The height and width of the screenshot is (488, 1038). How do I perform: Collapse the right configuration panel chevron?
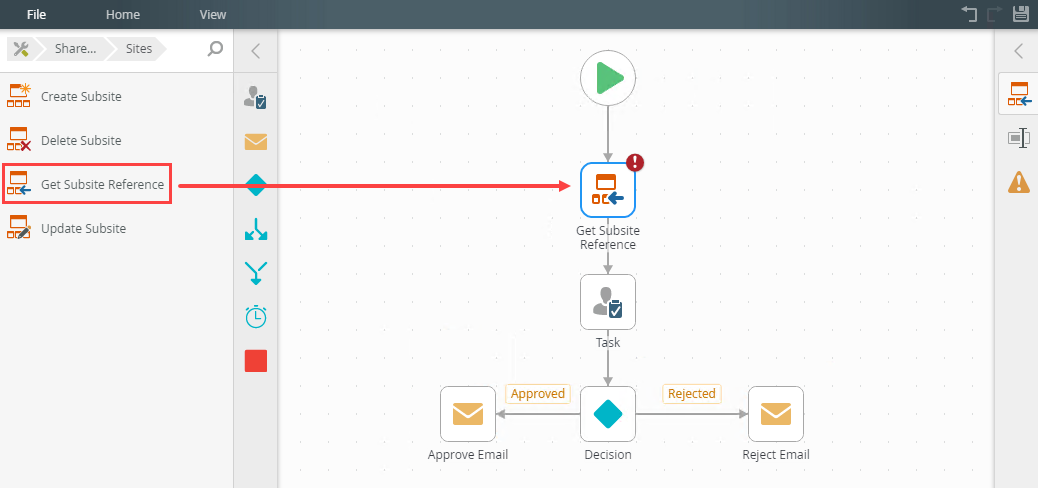[x=1019, y=51]
